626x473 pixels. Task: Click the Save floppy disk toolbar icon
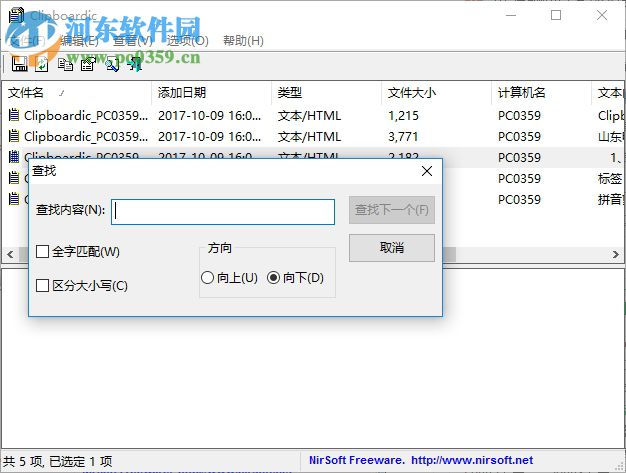(x=19, y=64)
